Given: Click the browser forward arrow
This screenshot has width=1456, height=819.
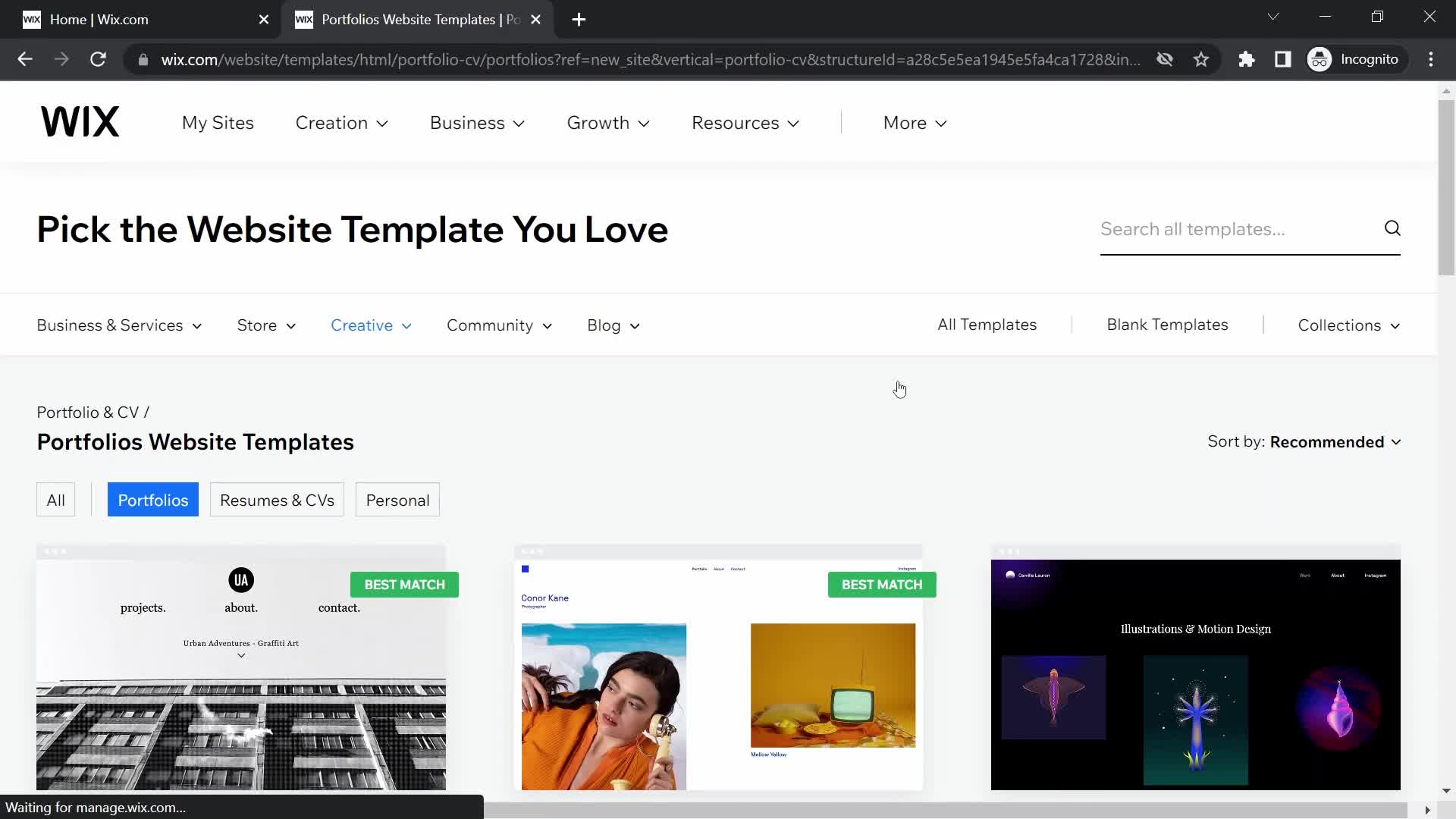Looking at the screenshot, I should click(61, 59).
